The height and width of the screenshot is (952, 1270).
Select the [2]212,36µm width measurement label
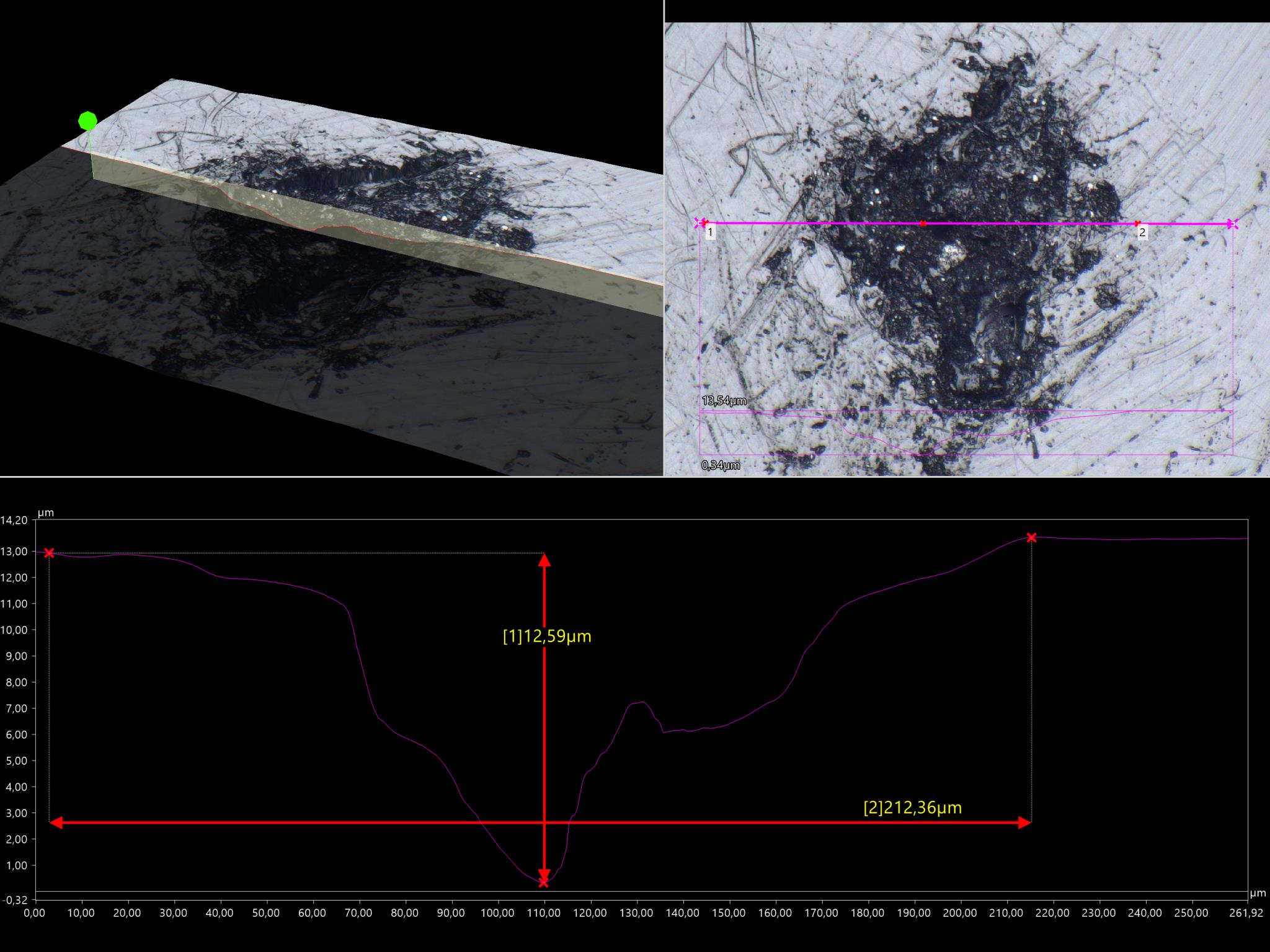[x=912, y=808]
